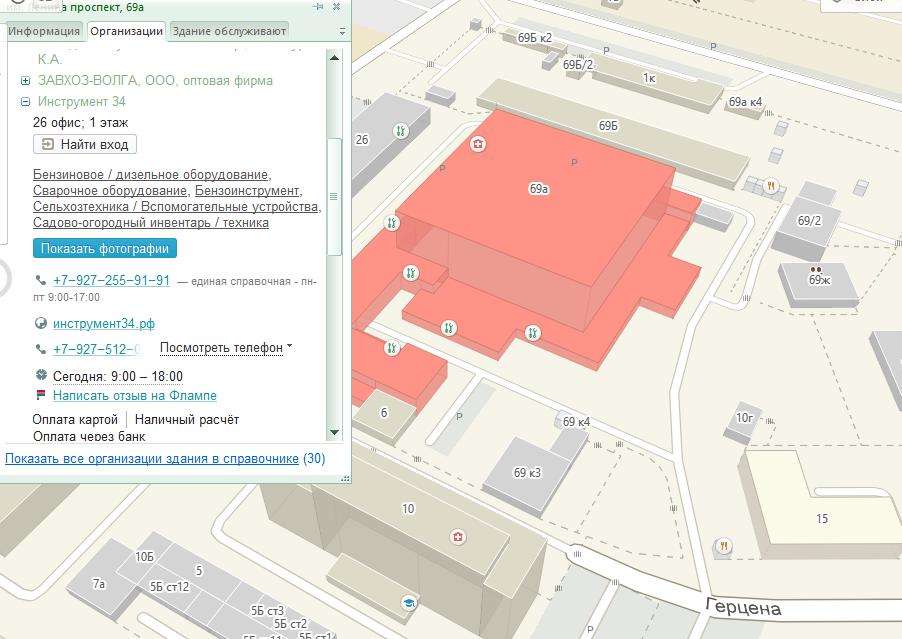Viewport: 902px width, 639px height.
Task: Click the Показать фотографии button
Action: coord(104,248)
